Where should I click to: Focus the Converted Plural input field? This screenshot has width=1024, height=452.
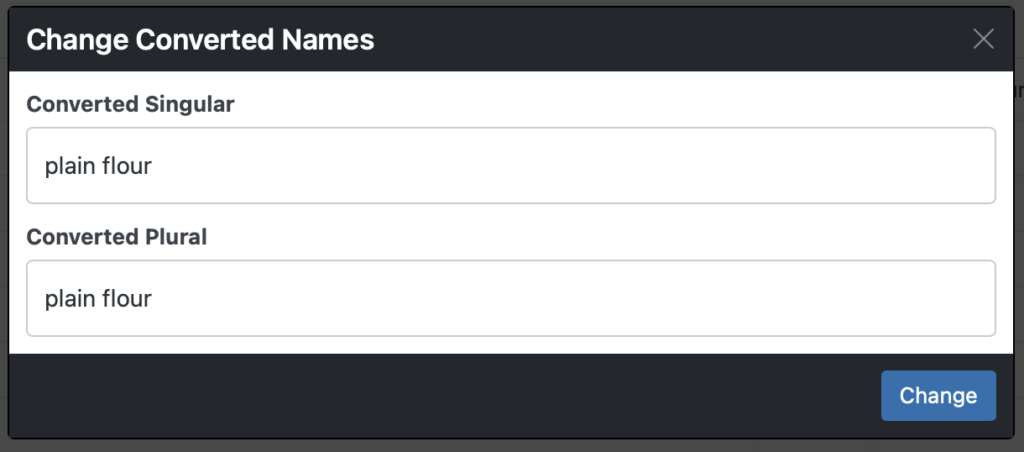click(511, 299)
